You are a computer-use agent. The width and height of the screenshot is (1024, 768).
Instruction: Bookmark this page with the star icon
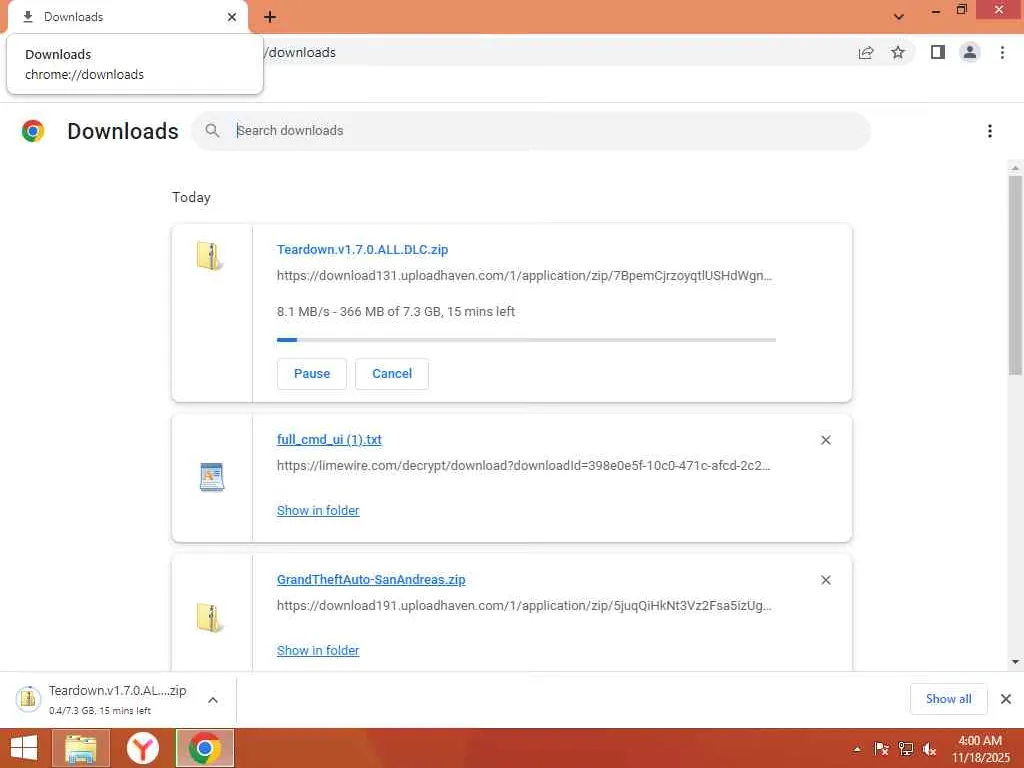click(x=898, y=53)
